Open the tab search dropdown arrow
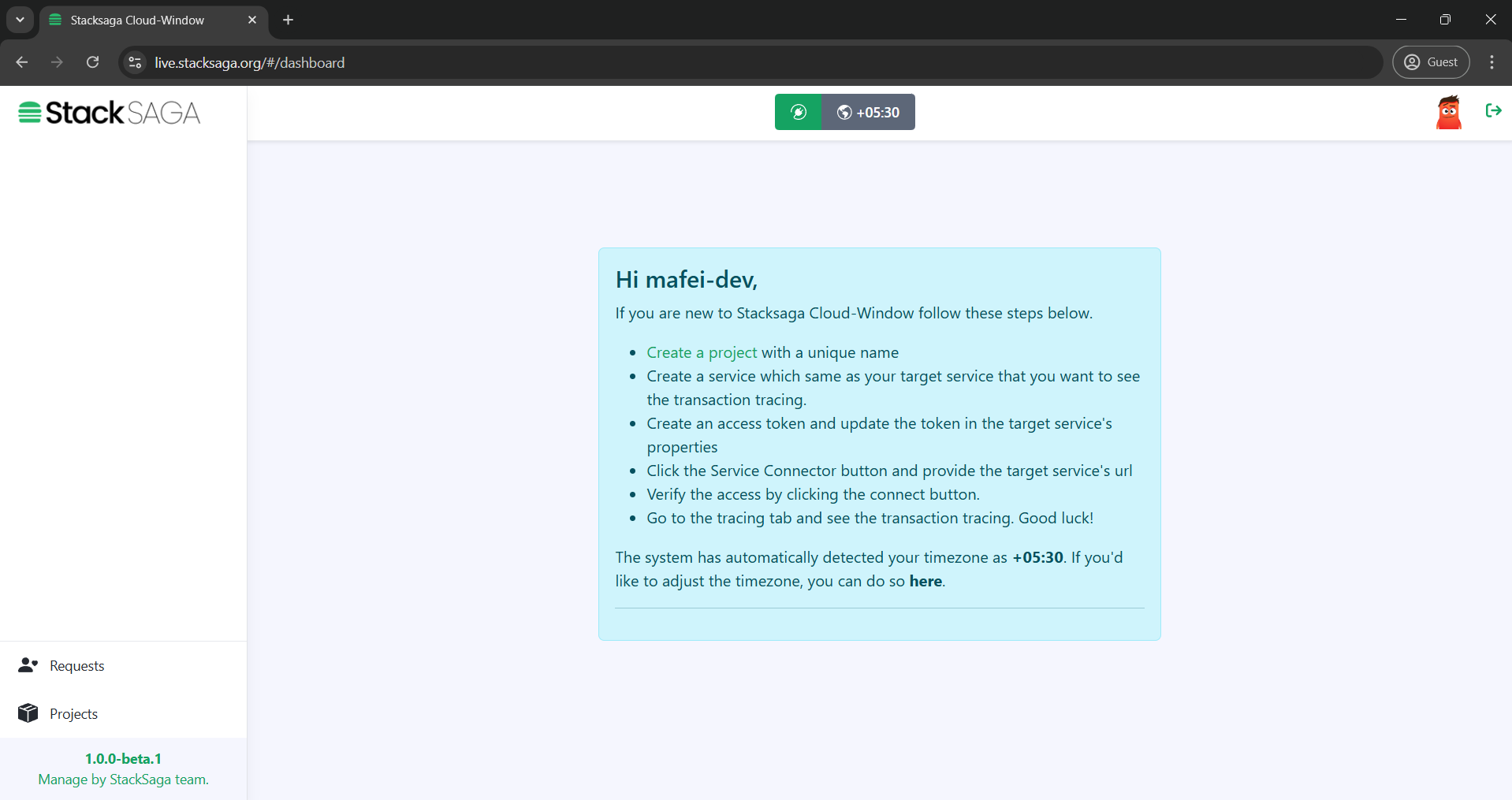Viewport: 1512px width, 800px height. [20, 20]
